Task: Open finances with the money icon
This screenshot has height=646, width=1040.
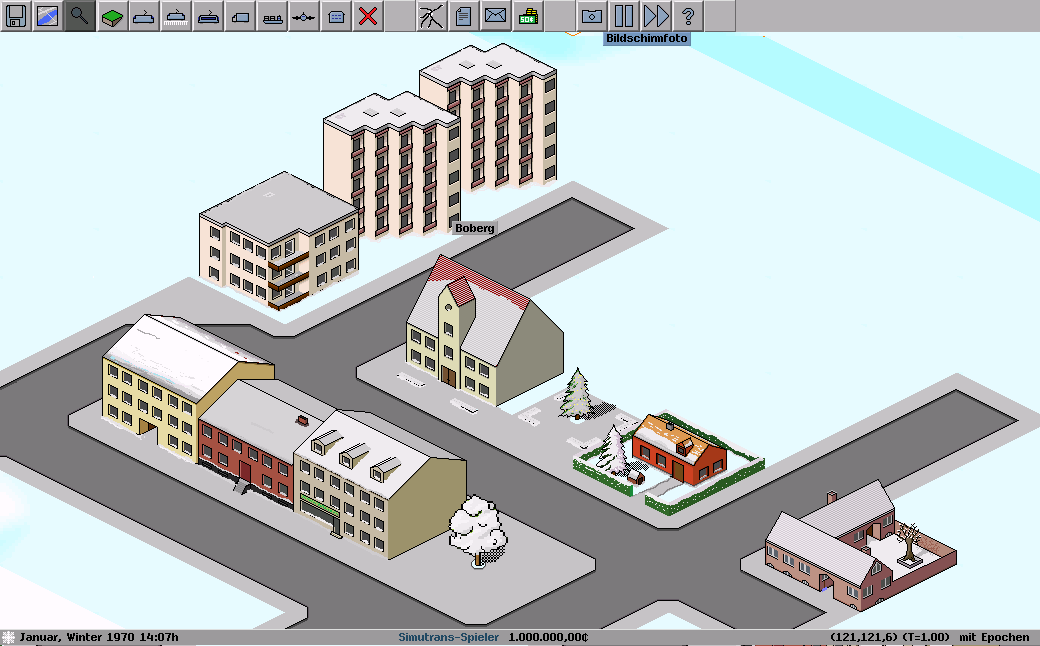Action: pyautogui.click(x=527, y=16)
